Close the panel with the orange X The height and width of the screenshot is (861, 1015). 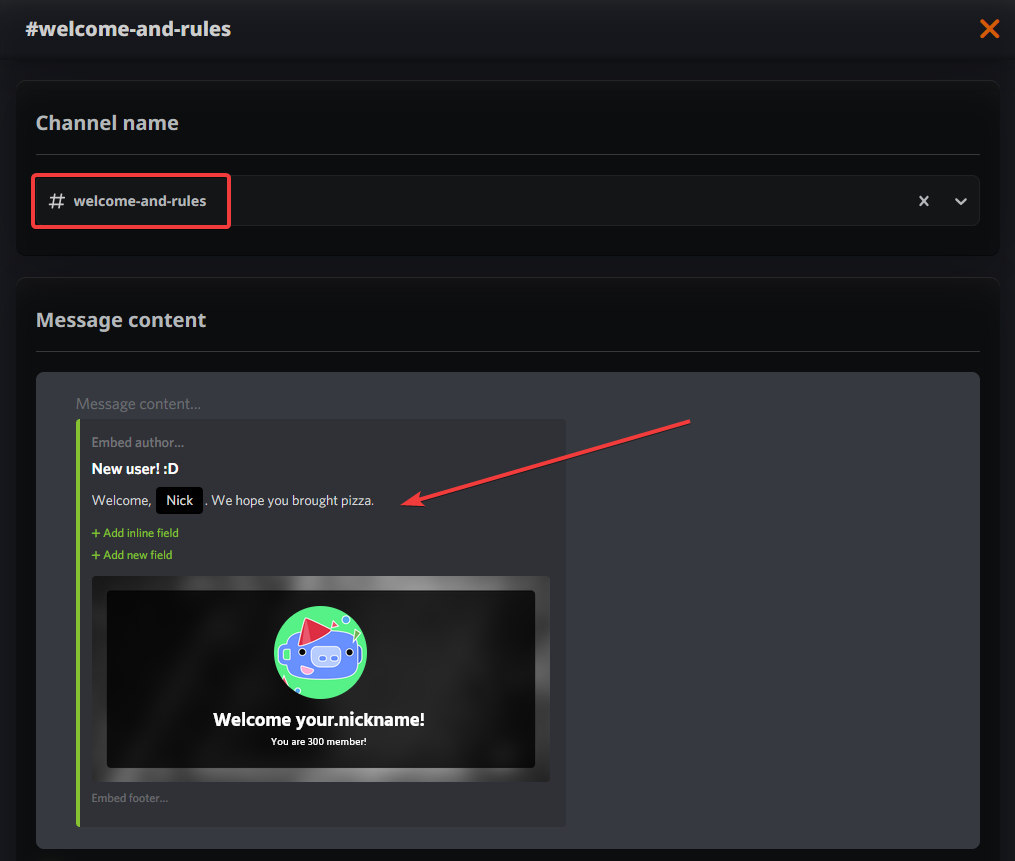click(x=989, y=28)
